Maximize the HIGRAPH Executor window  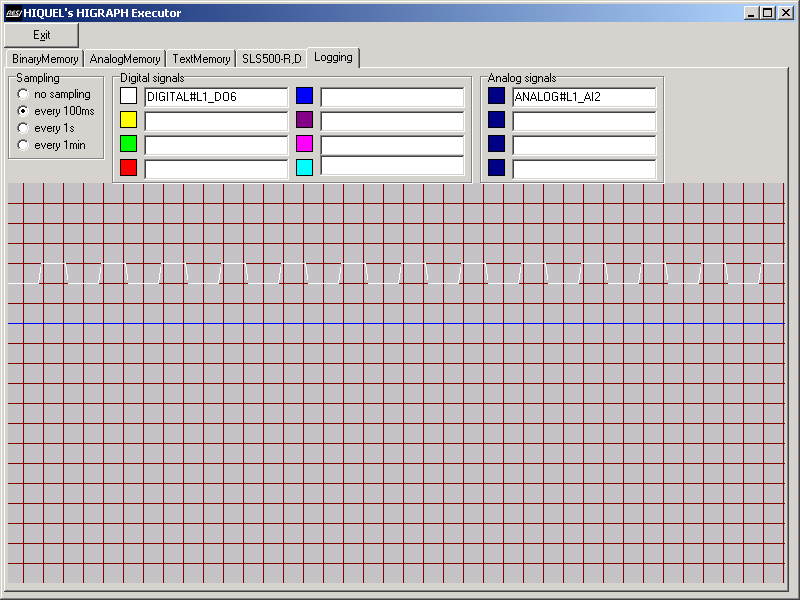[767, 13]
